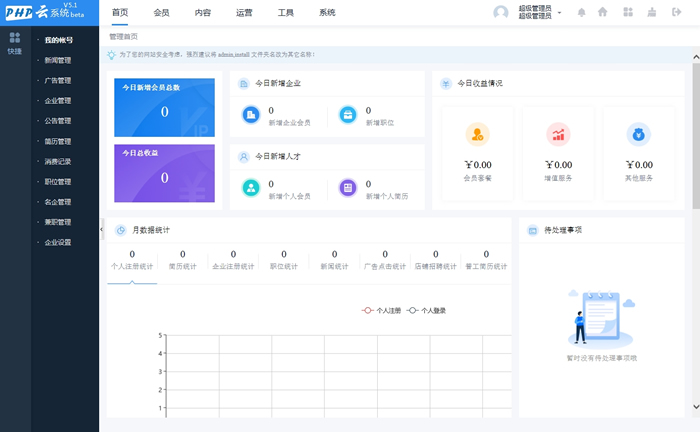Click the 暂时没有待处理事项哦 message
Screen dimensions: 700x432
point(602,358)
